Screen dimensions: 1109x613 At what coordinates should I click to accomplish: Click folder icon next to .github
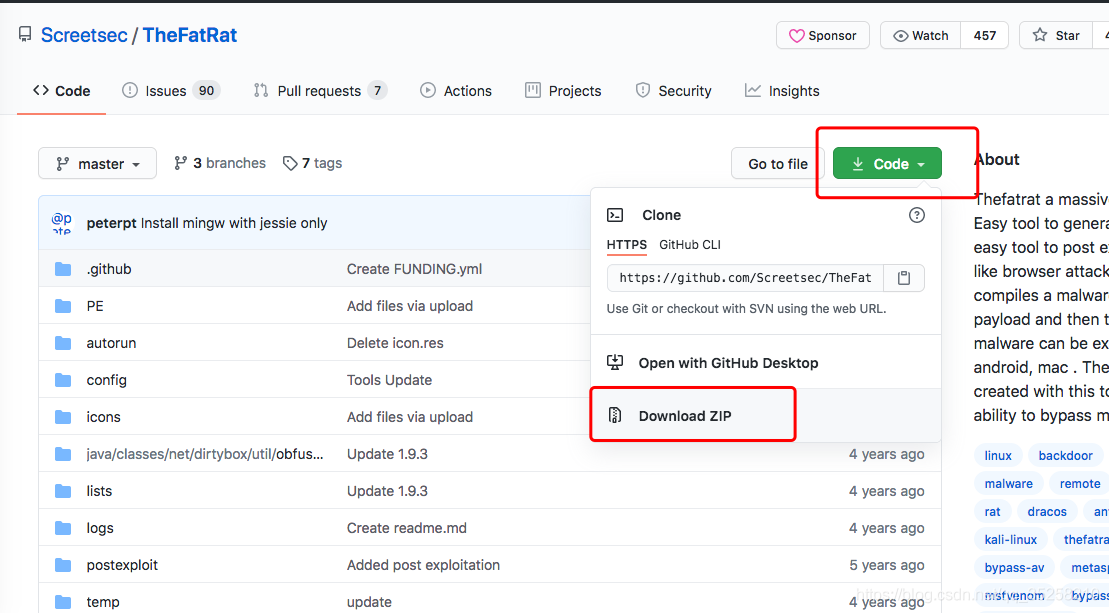tap(63, 269)
